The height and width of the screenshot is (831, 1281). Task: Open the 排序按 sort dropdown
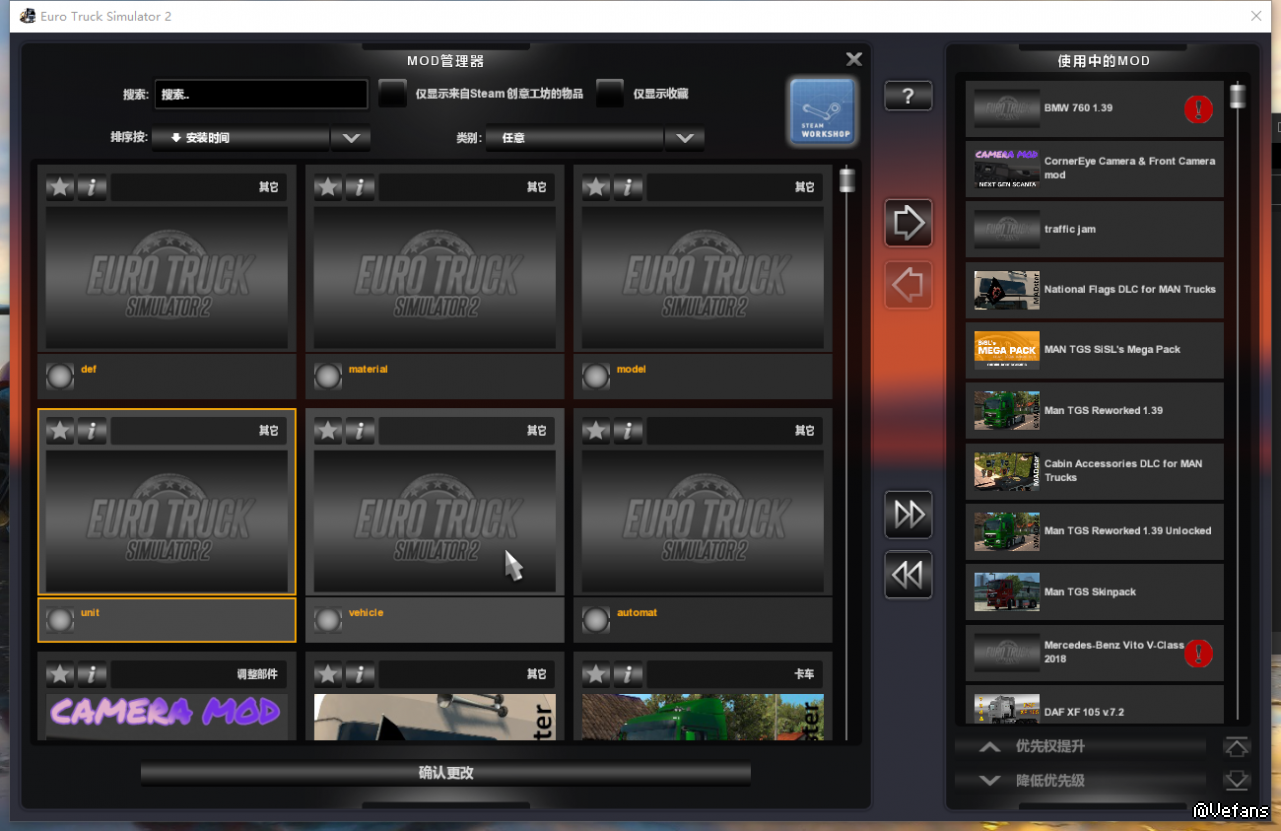[x=261, y=138]
